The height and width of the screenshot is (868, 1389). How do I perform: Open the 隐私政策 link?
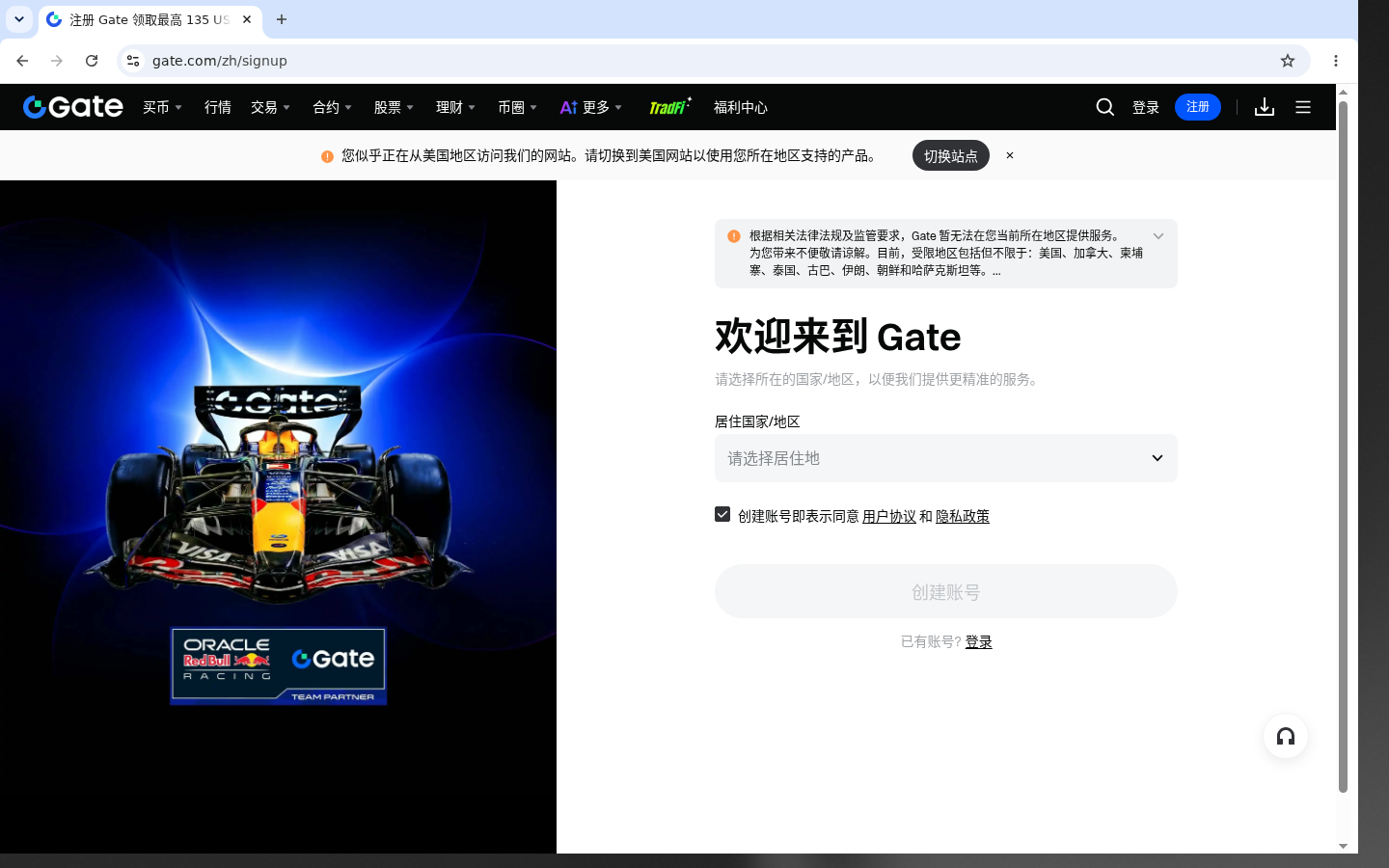coord(963,516)
